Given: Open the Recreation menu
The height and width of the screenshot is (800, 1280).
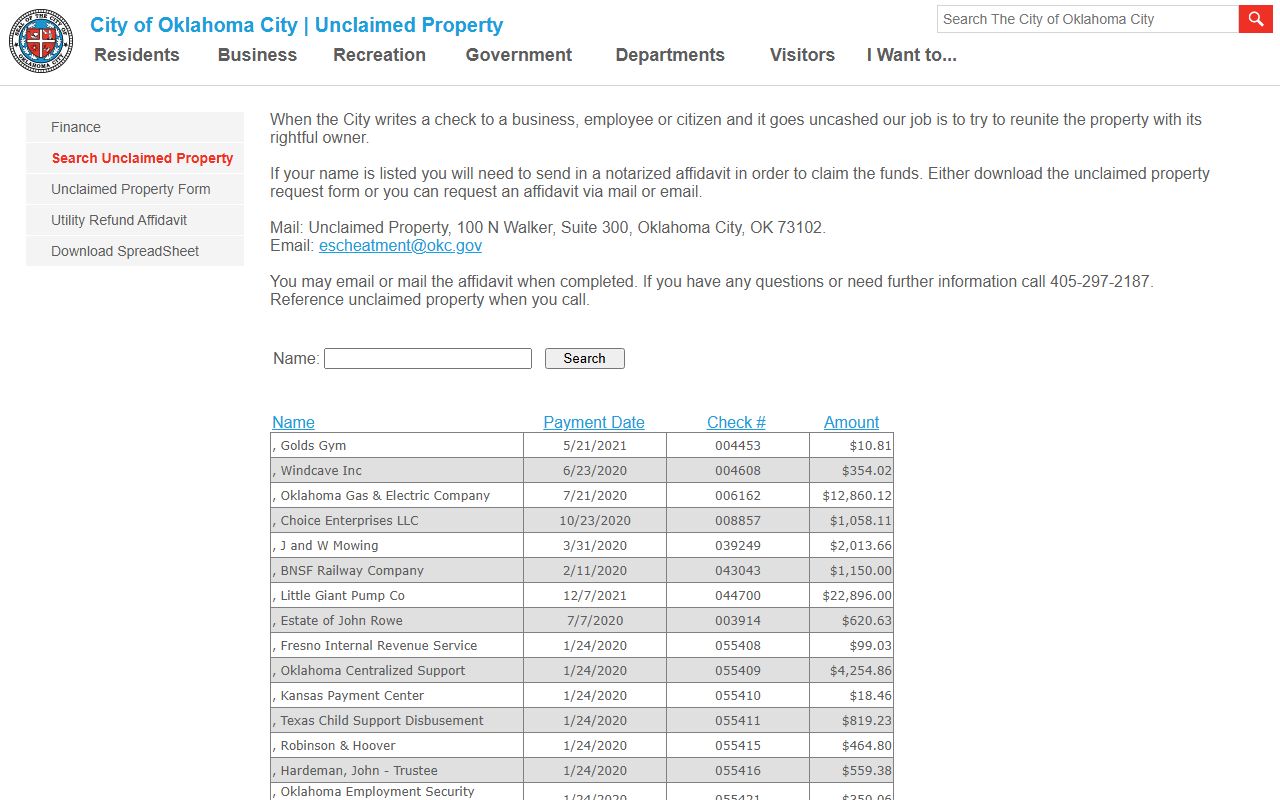Looking at the screenshot, I should (379, 55).
